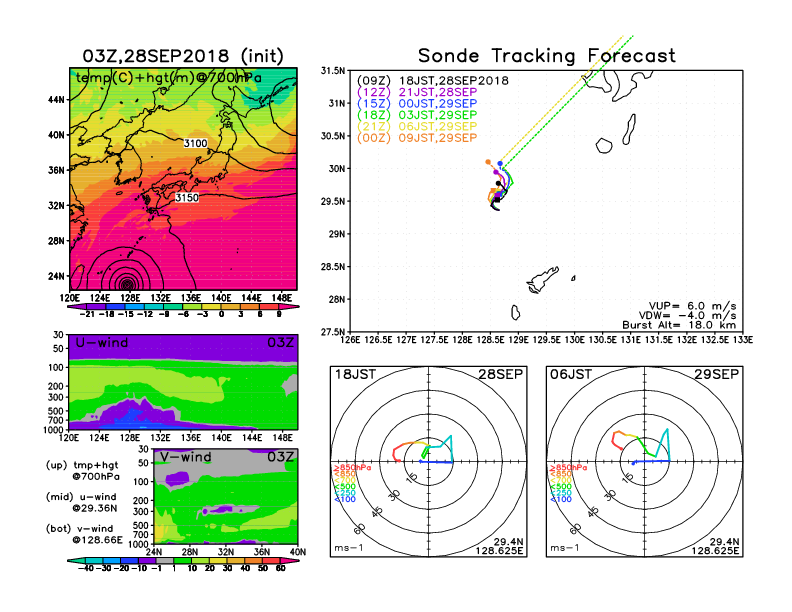Click purple legend entry "(12Z) 21JST,28SEP"
This screenshot has height=612, width=792.
[417, 92]
